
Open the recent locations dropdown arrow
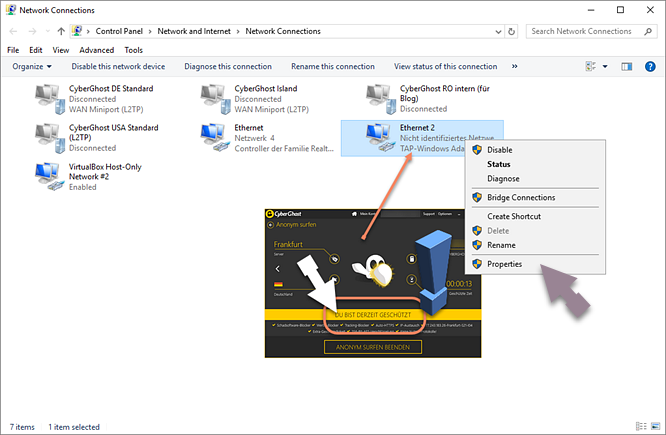[48, 31]
